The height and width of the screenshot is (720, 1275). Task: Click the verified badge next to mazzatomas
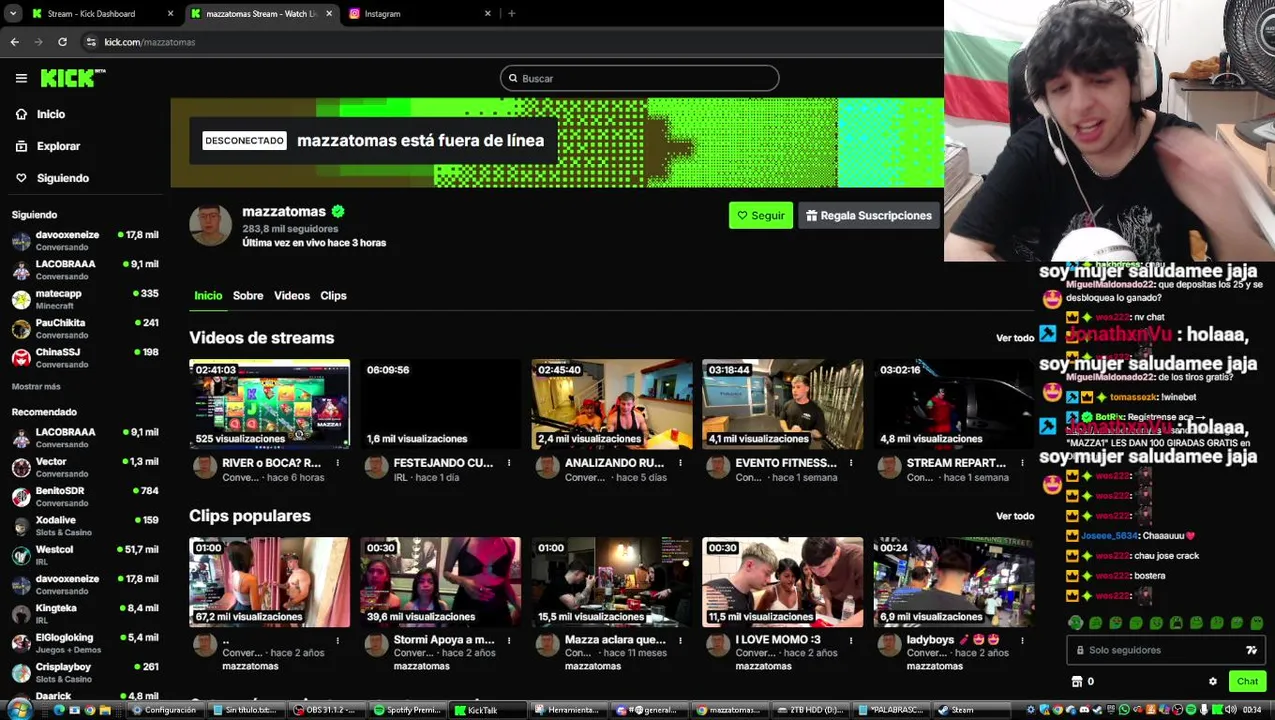338,211
